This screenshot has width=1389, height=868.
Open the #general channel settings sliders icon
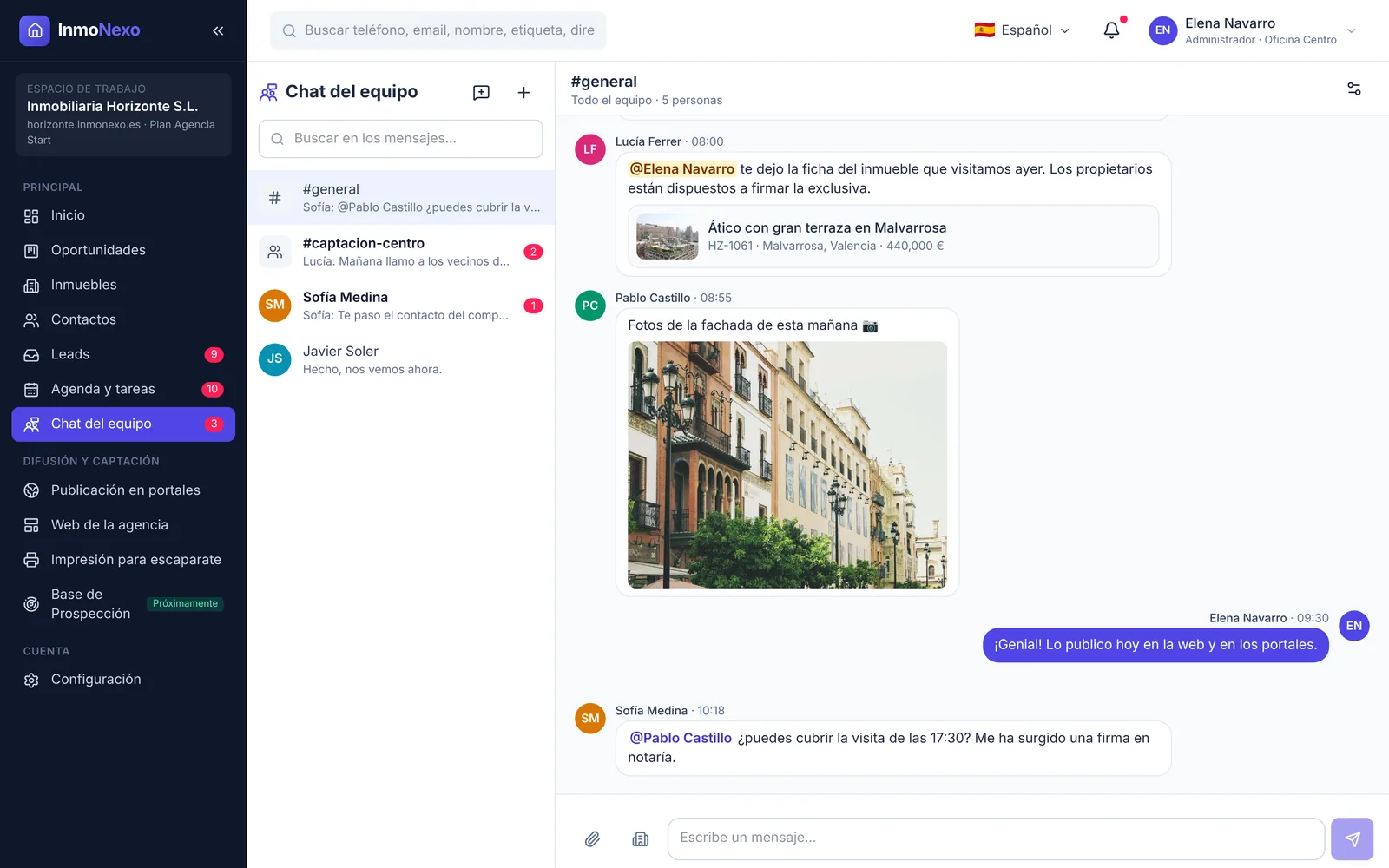(x=1353, y=89)
